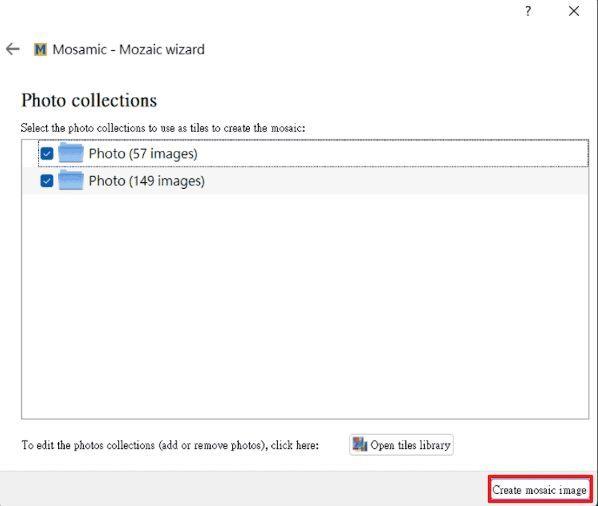
Task: Click the mosaic icon on Open tiles library
Action: click(x=360, y=445)
